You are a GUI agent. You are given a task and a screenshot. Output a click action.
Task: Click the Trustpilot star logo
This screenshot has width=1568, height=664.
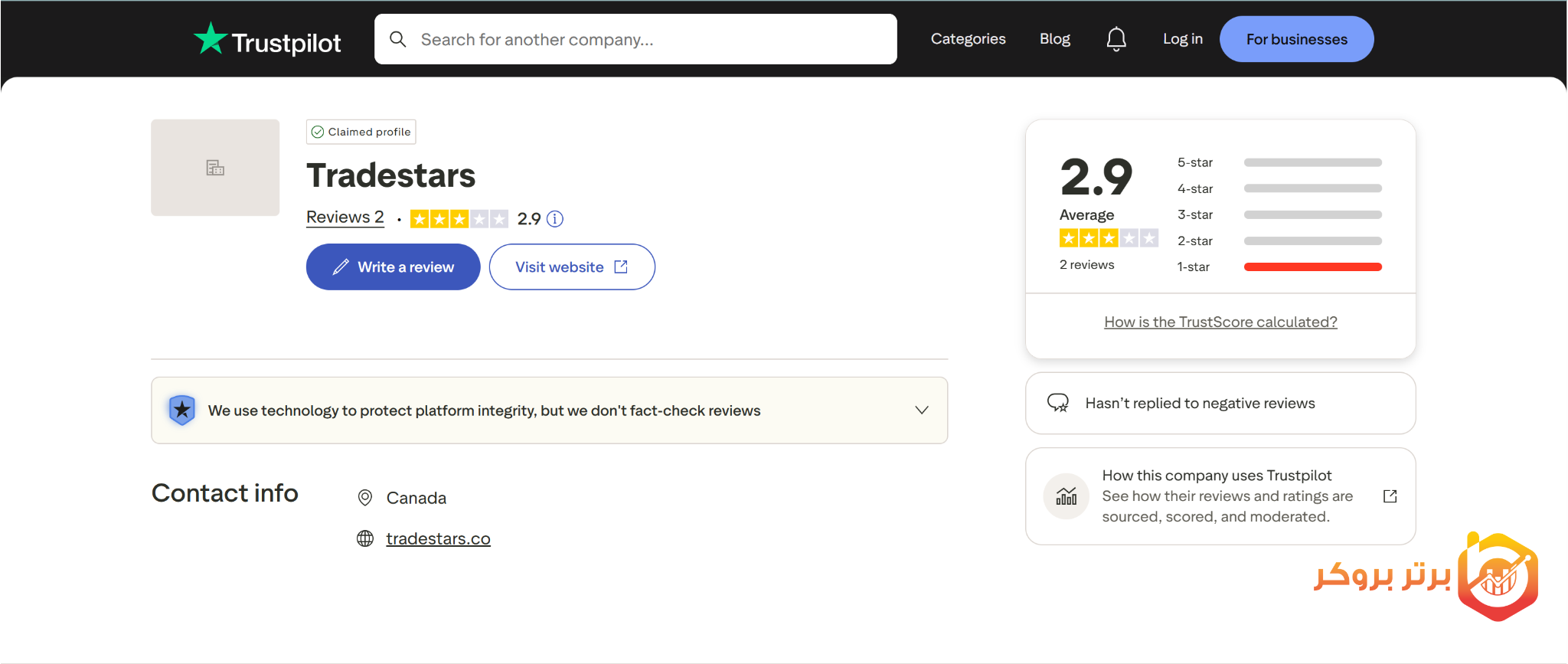pyautogui.click(x=210, y=38)
